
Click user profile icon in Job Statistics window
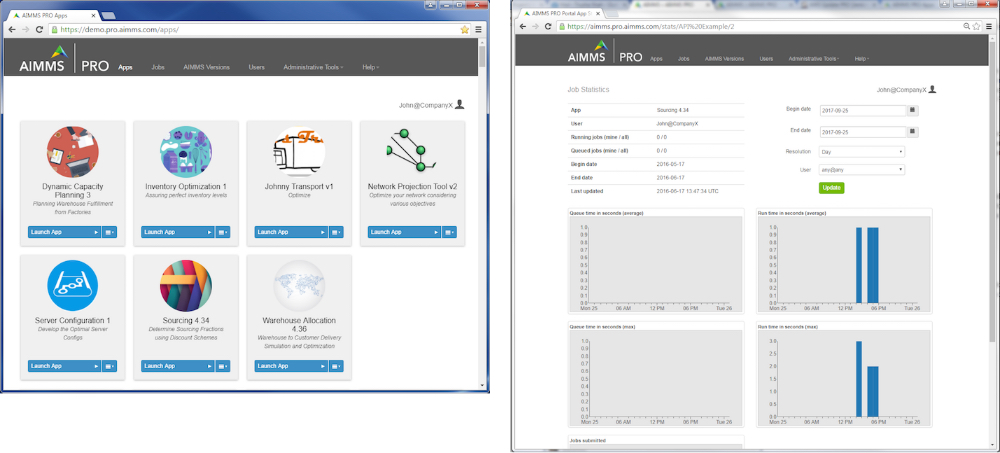pos(932,90)
